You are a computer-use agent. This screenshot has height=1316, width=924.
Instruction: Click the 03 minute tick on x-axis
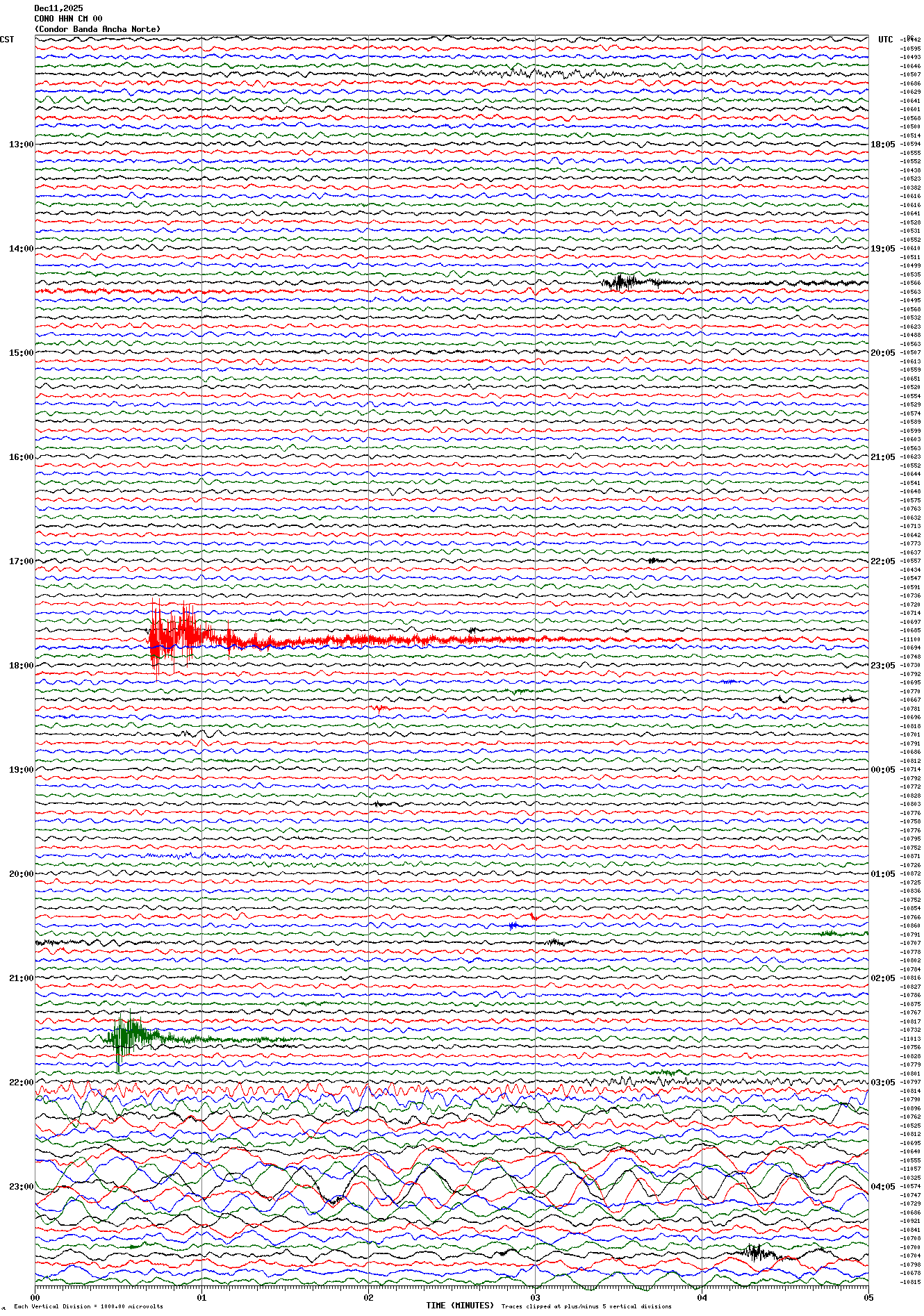tap(535, 1297)
